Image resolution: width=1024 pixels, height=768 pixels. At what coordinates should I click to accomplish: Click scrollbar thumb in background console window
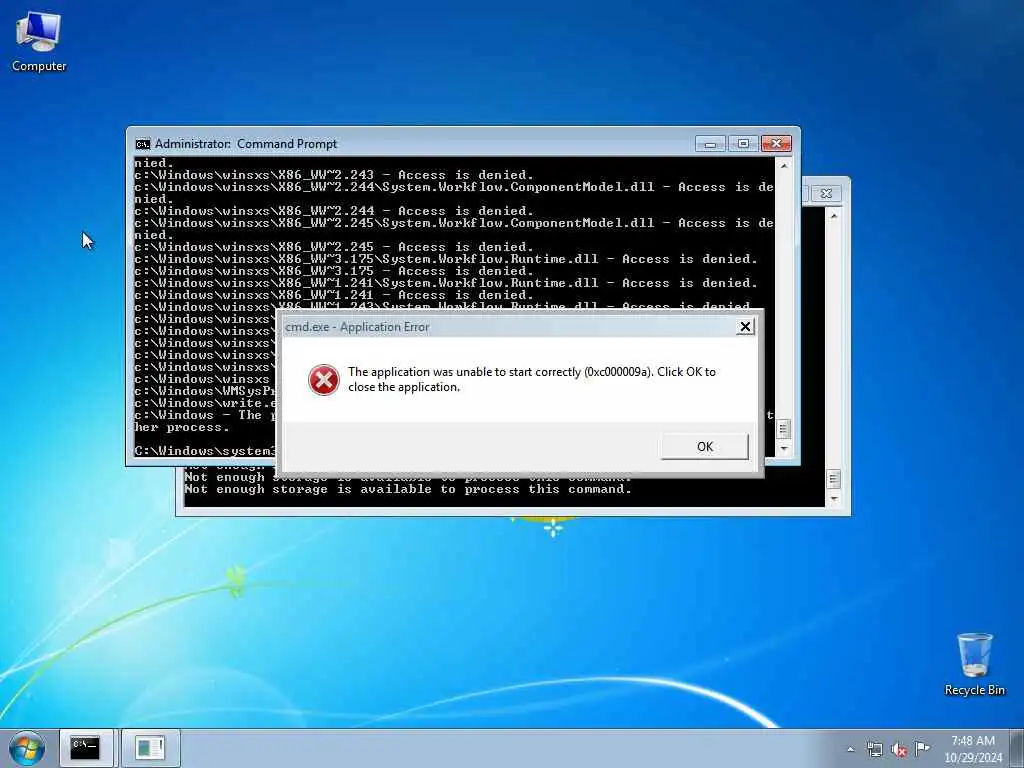coord(834,479)
